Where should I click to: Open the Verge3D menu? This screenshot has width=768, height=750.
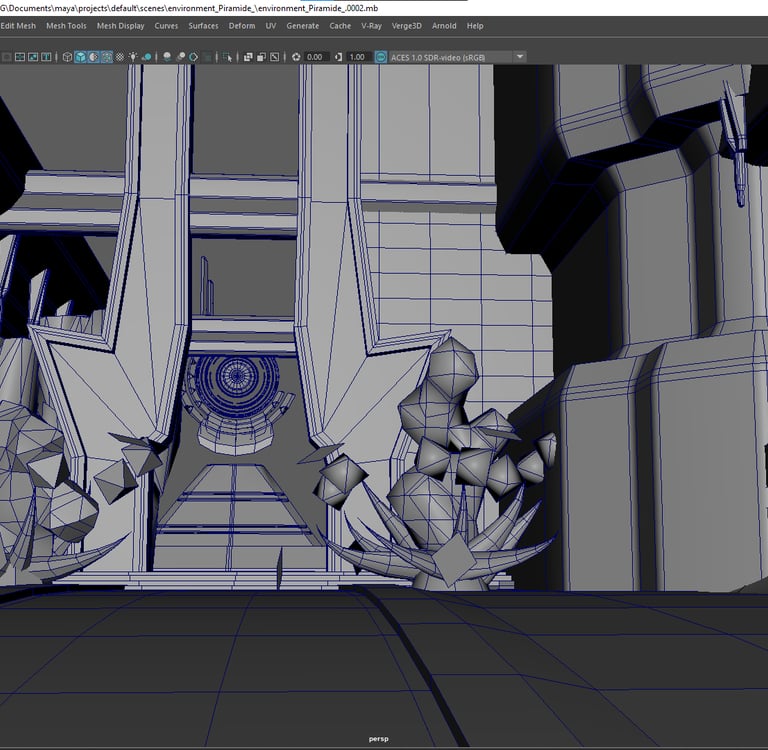tap(406, 26)
